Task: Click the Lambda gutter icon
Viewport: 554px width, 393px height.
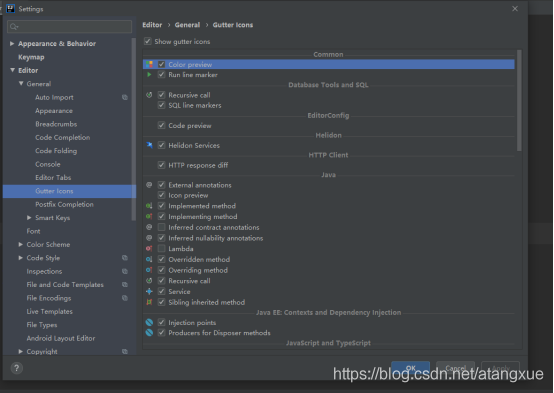Action: [x=149, y=248]
